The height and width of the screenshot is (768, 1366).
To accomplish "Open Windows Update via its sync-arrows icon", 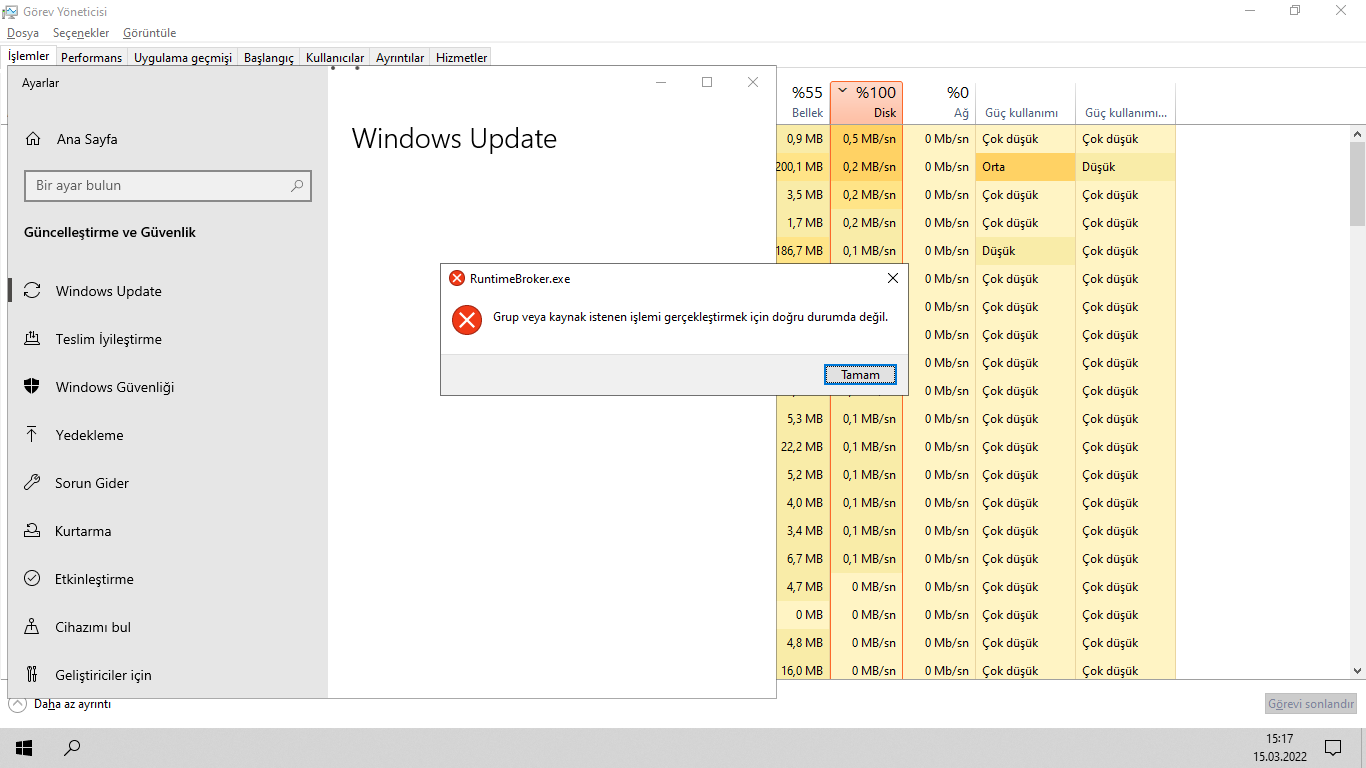I will click(x=32, y=291).
